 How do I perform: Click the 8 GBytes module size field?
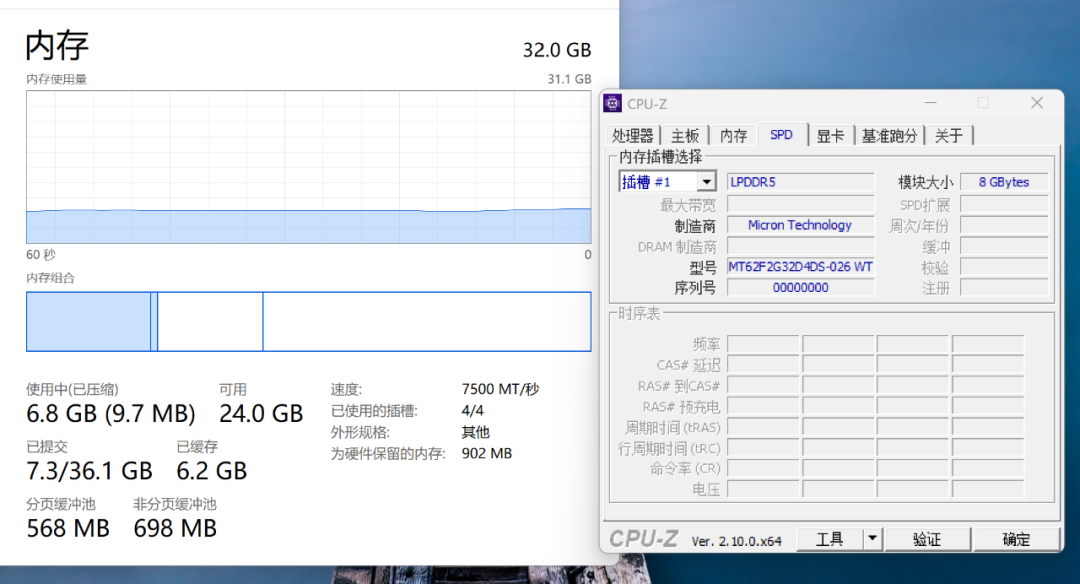(1004, 182)
